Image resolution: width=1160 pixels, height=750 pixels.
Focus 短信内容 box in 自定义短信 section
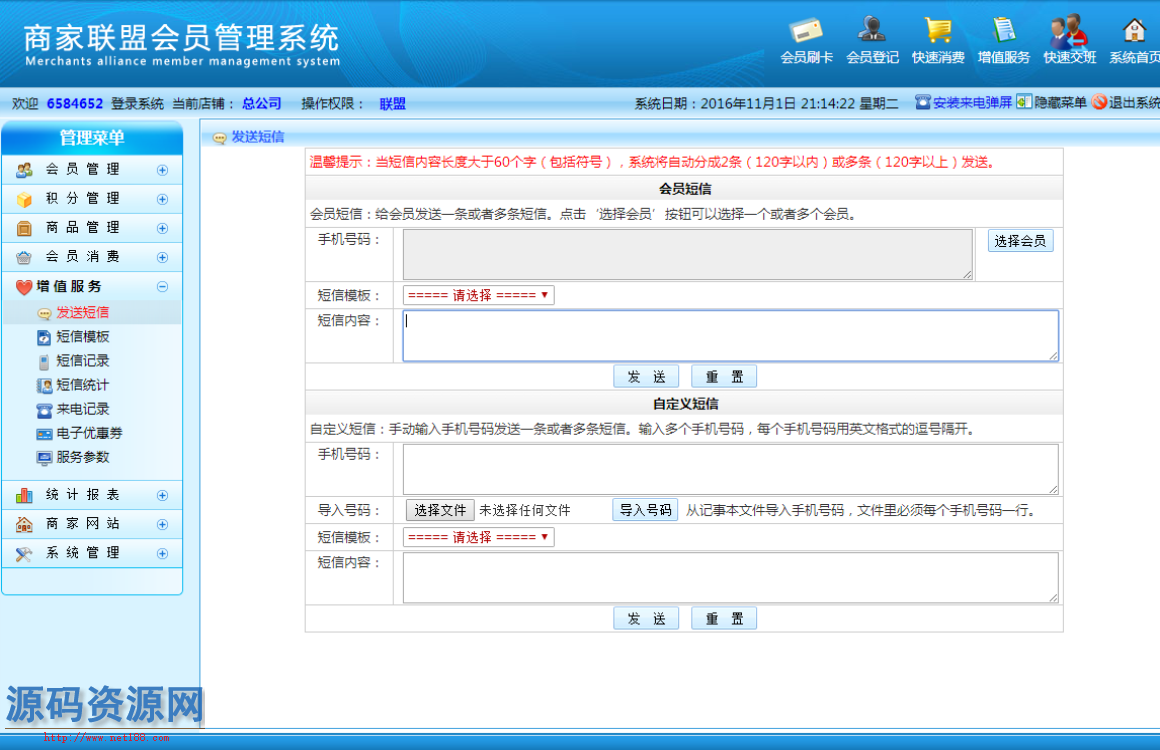[730, 577]
